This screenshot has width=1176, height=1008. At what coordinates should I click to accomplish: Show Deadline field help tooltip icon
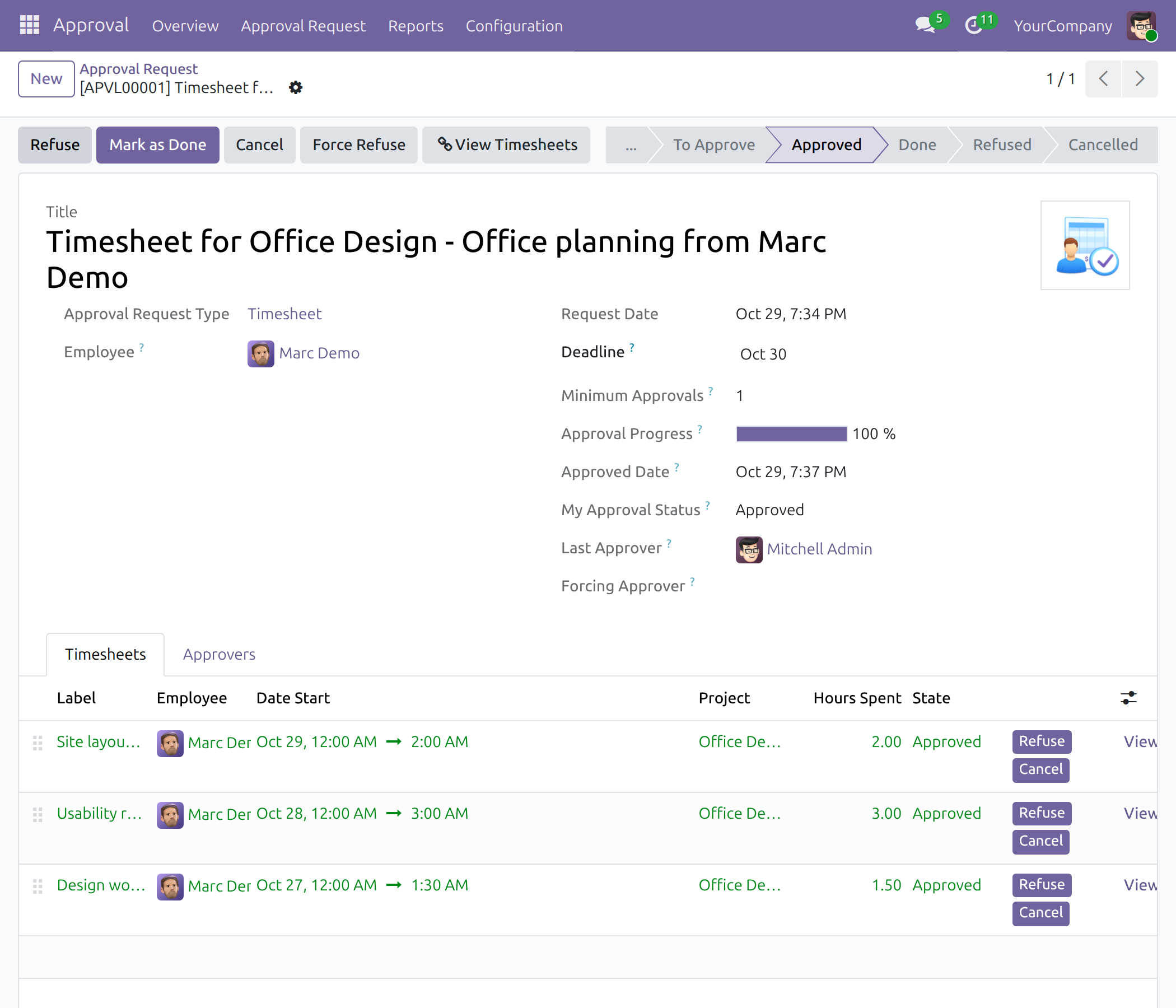coord(632,347)
